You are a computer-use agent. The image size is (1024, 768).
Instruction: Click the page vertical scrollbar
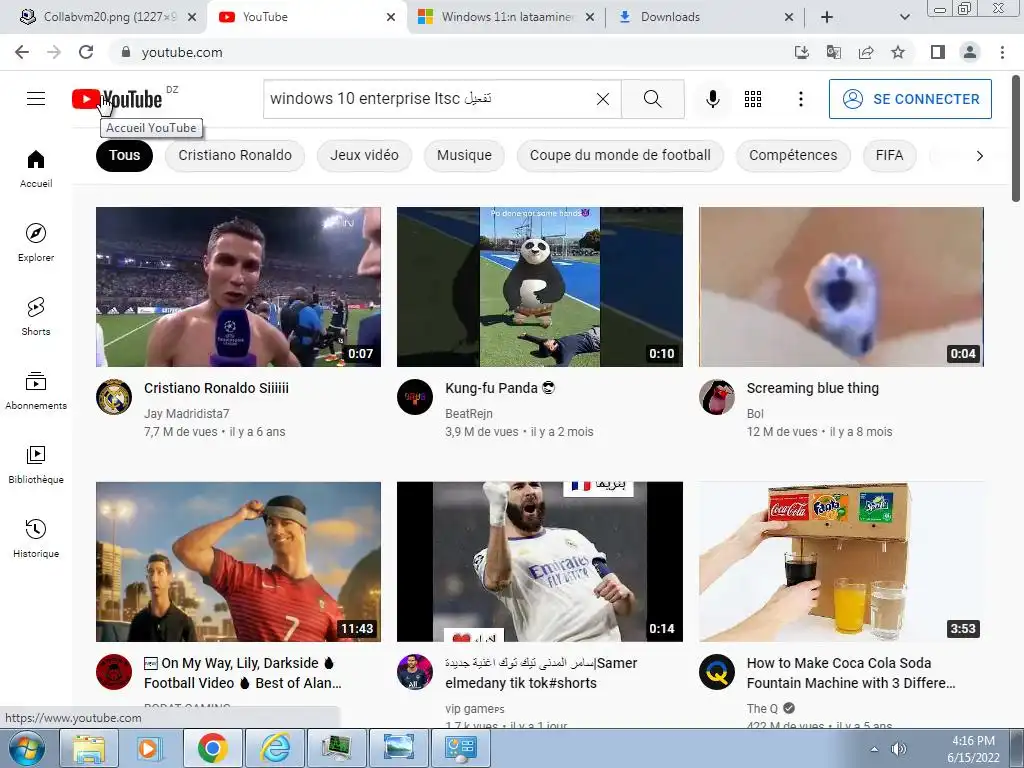pyautogui.click(x=1016, y=139)
